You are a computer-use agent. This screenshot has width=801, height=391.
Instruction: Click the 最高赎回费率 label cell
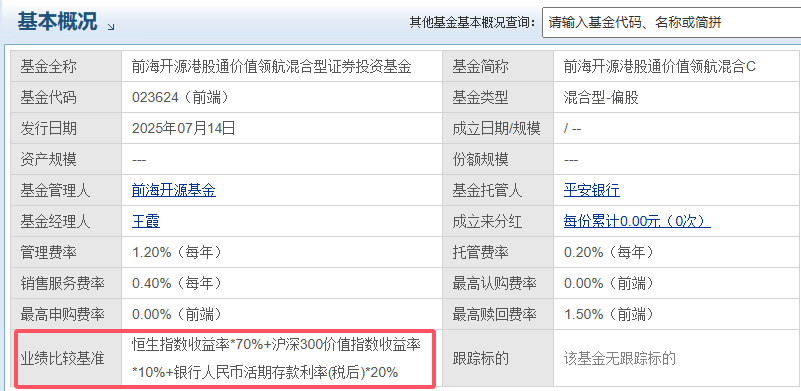(498, 314)
